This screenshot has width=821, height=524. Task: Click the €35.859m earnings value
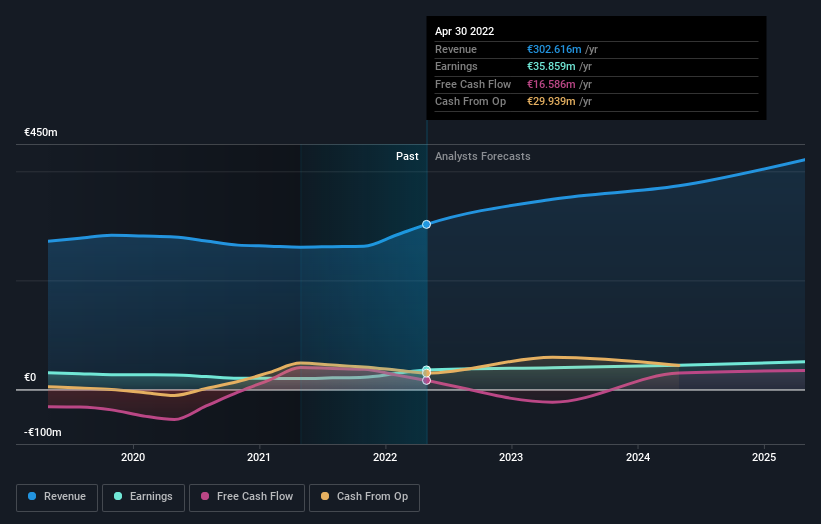551,66
